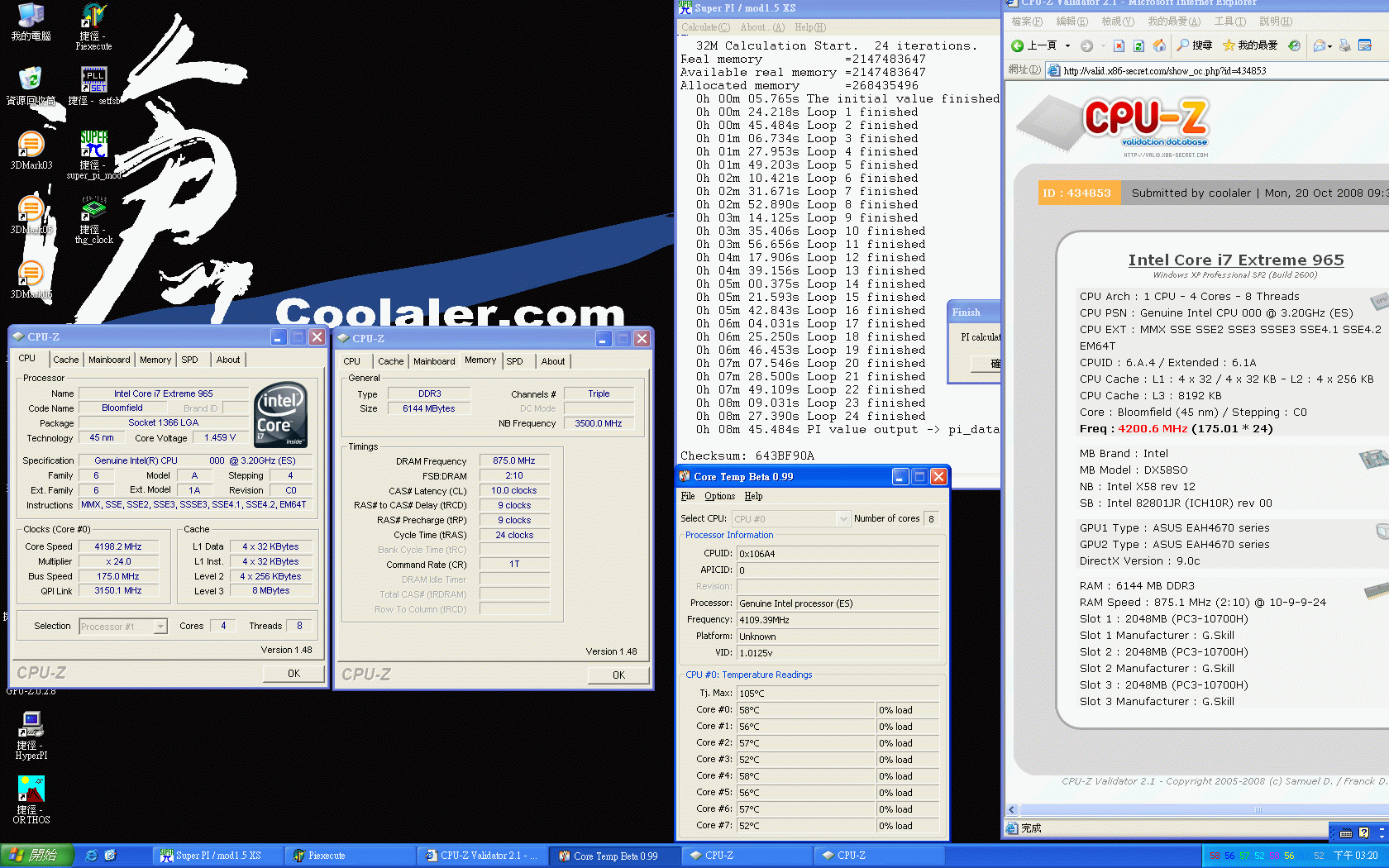1389x868 pixels.
Task: Open the Recycle Bin desktop icon
Action: pos(31,86)
